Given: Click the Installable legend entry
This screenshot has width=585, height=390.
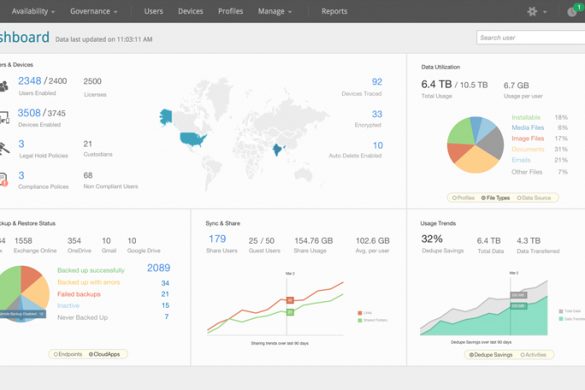Looking at the screenshot, I should tap(526, 117).
